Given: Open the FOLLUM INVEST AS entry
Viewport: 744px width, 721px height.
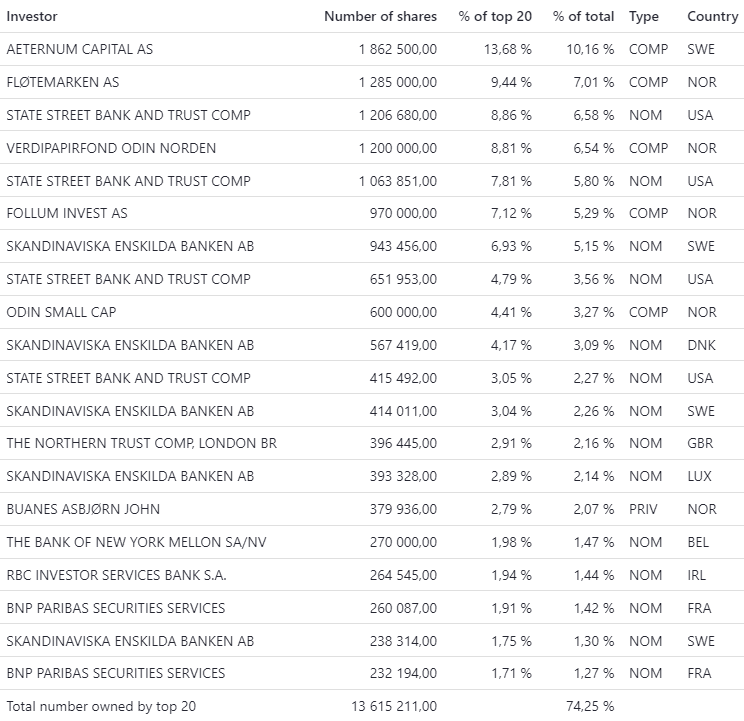Looking at the screenshot, I should [x=67, y=213].
